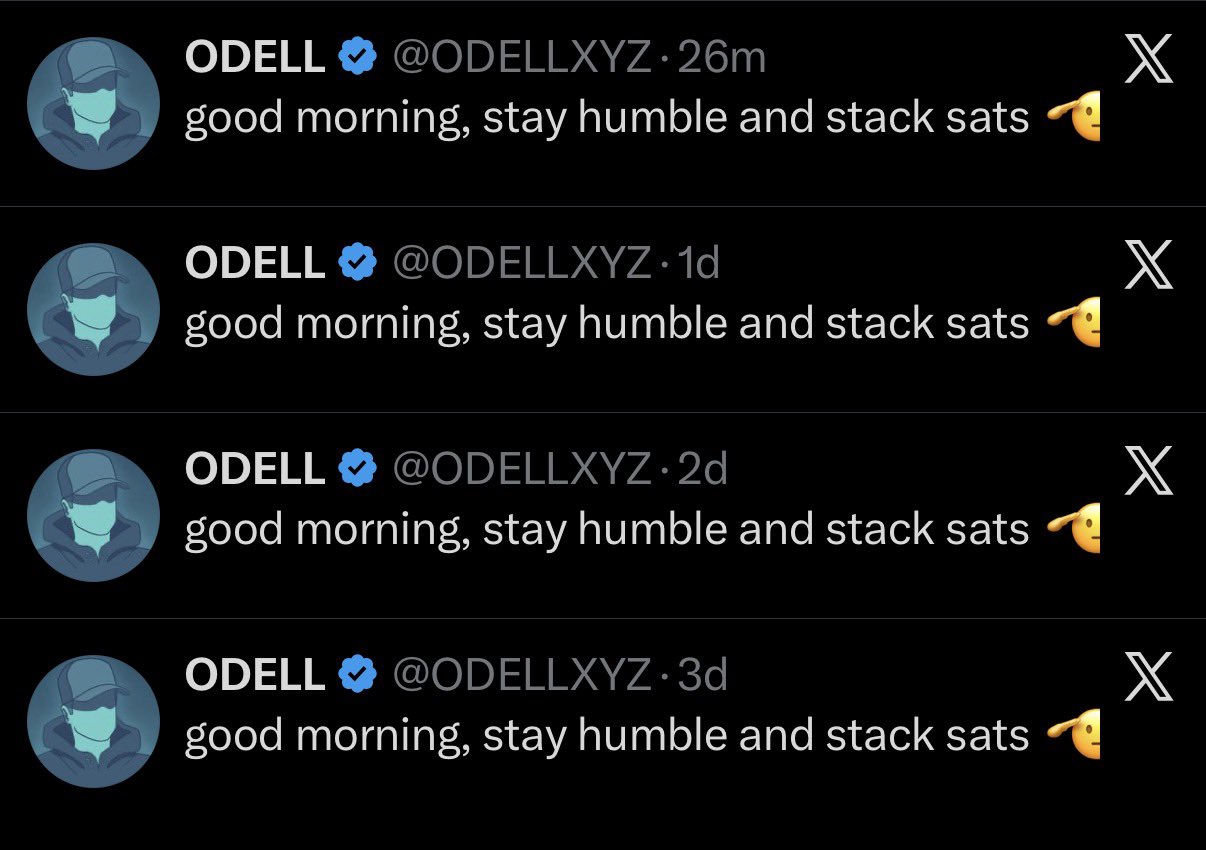The height and width of the screenshot is (850, 1206).
Task: Open the ODELL avatar on the 2d post
Action: [x=93, y=516]
